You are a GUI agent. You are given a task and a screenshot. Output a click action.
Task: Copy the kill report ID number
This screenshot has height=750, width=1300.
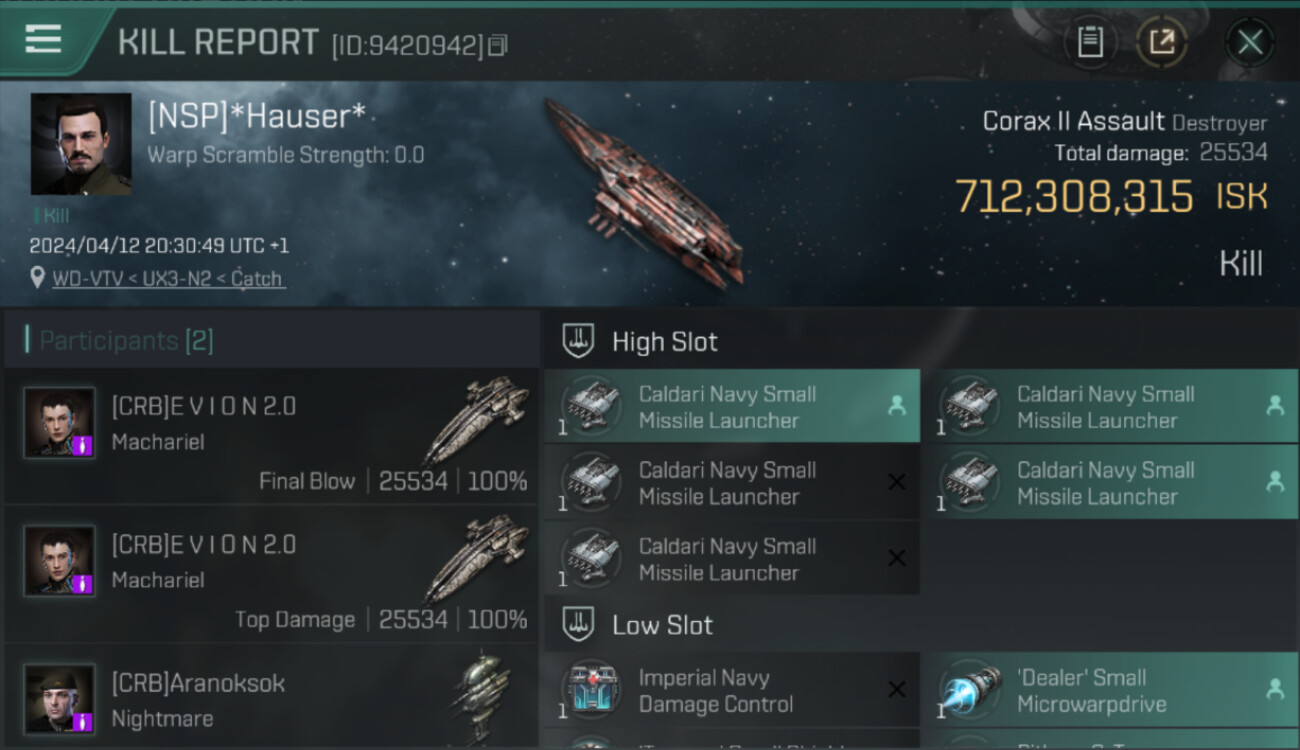click(498, 45)
